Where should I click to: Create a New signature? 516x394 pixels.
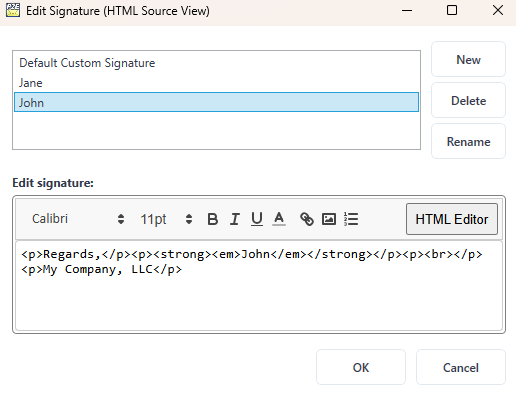coord(468,59)
